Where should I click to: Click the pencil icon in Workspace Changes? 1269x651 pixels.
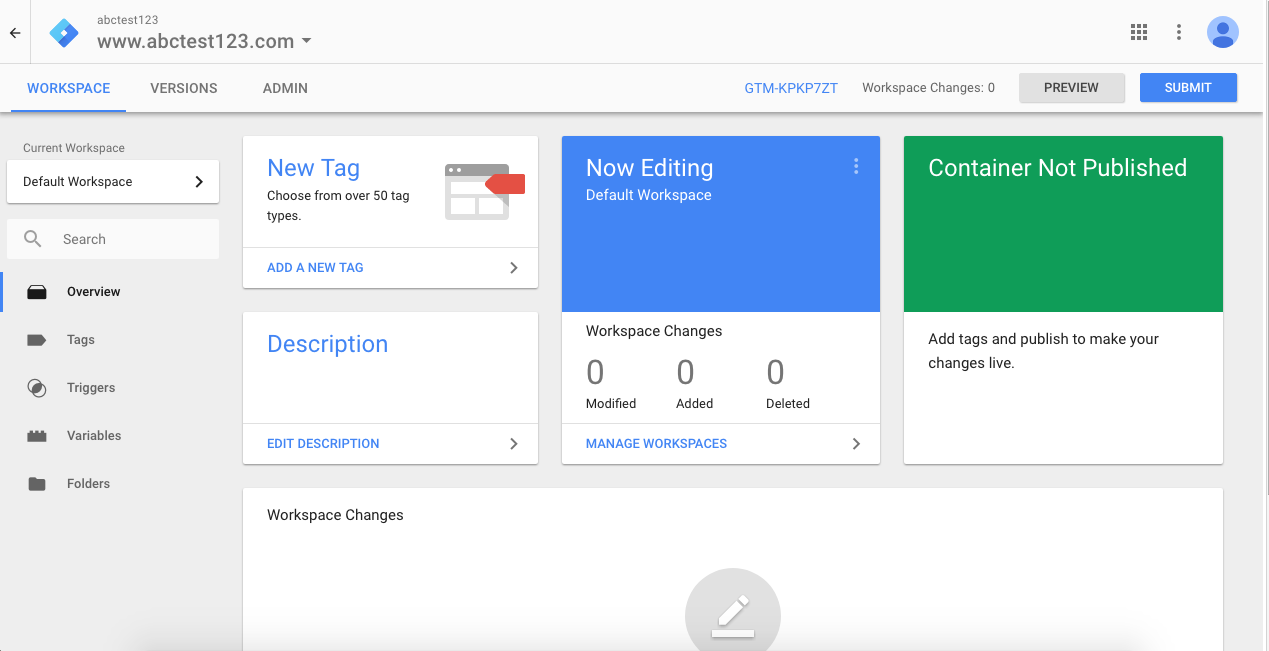tap(733, 615)
